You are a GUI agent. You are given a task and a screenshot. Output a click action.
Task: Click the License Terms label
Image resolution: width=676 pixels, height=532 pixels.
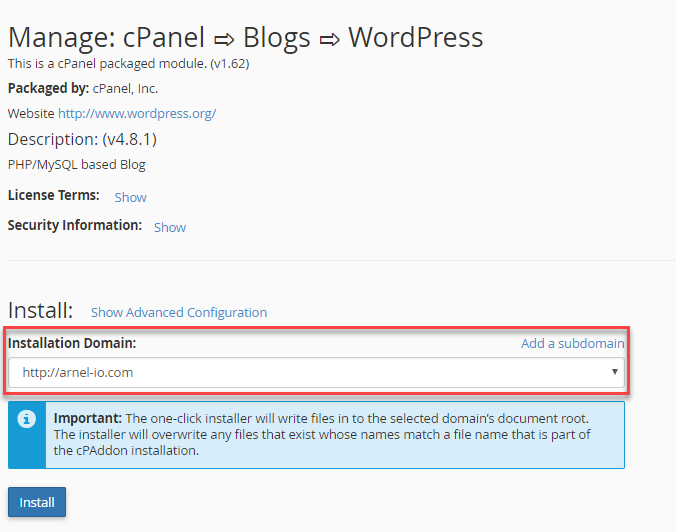tap(54, 195)
